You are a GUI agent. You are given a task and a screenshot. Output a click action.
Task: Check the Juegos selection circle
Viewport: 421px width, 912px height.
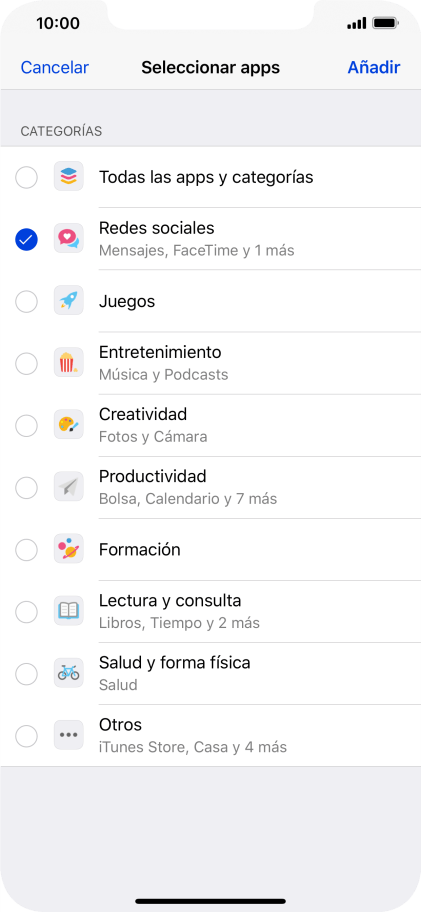tap(26, 301)
